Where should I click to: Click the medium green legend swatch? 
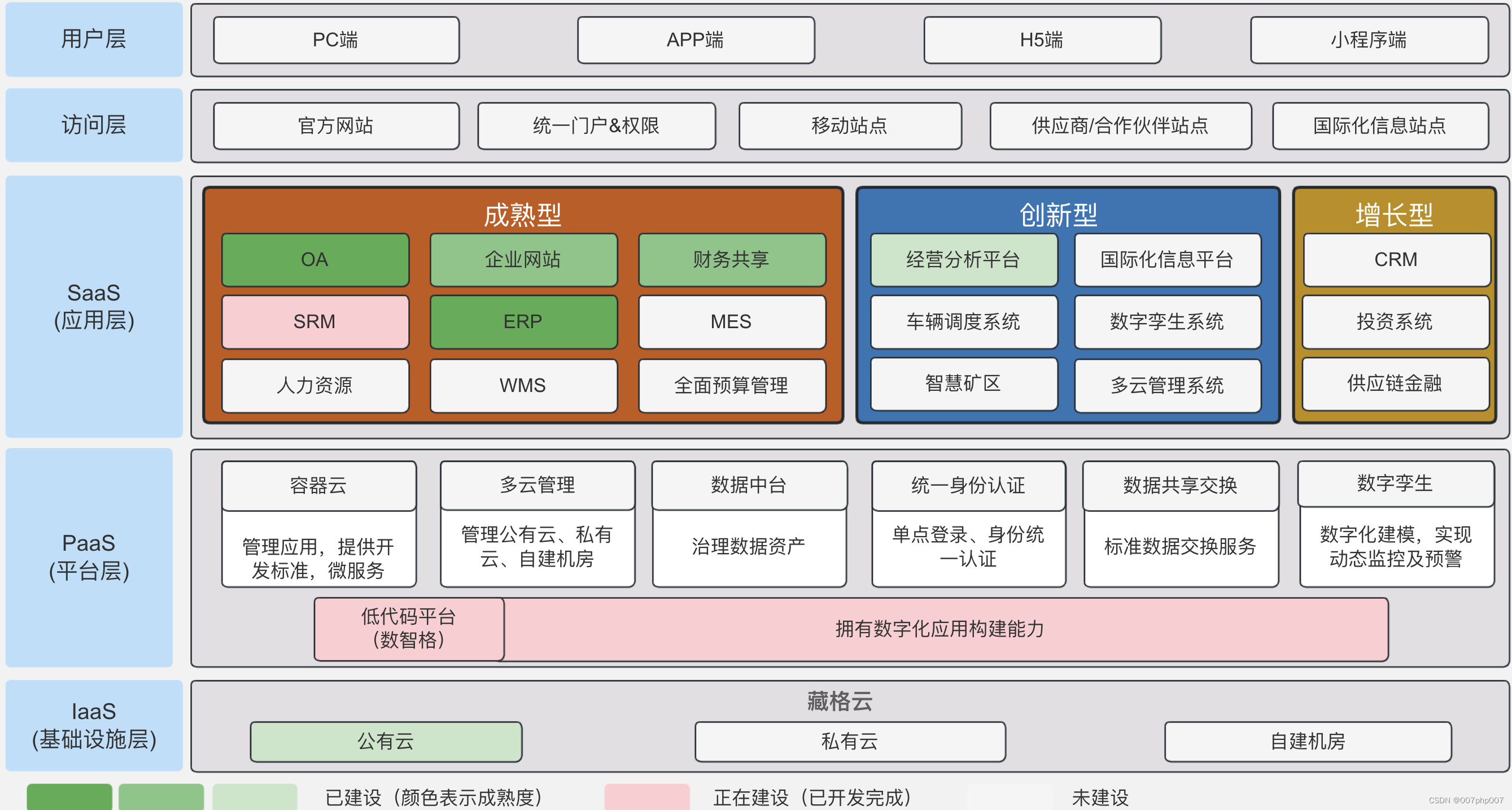click(161, 796)
